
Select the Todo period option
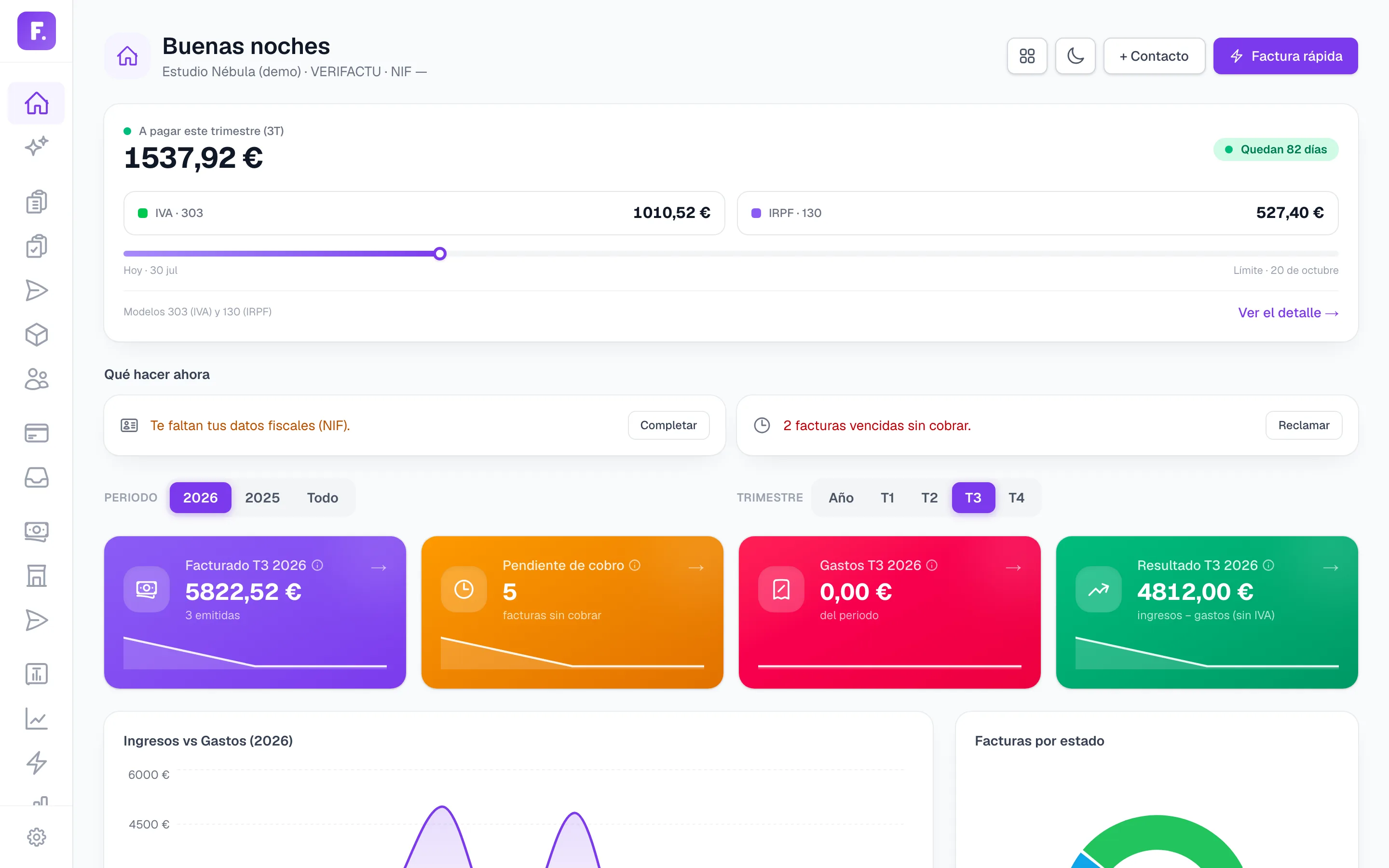[323, 498]
